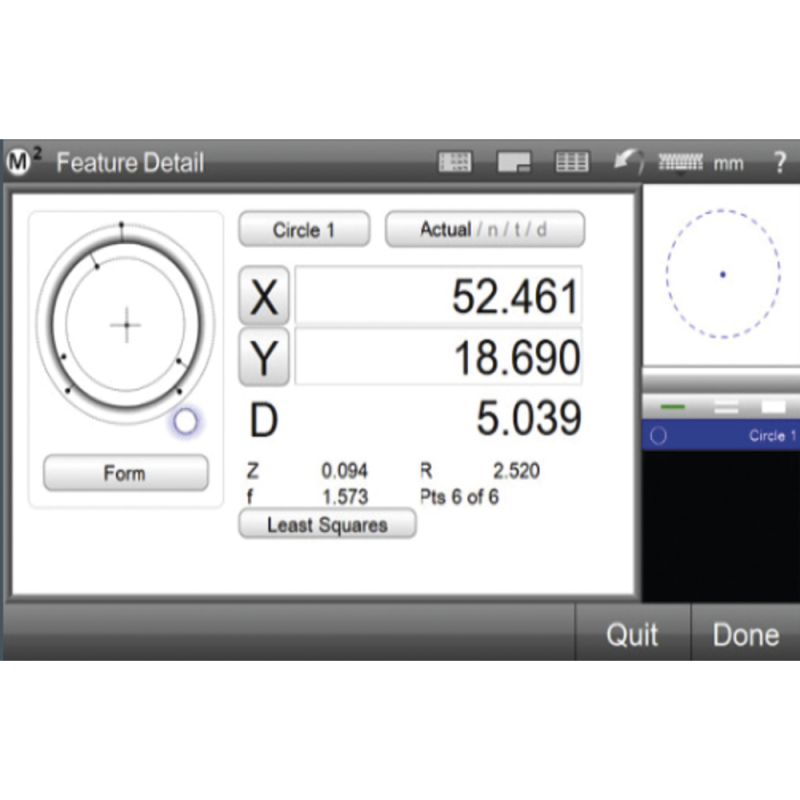Click the circle icon beside Circle 1 list entry
This screenshot has width=800, height=800.
click(658, 436)
